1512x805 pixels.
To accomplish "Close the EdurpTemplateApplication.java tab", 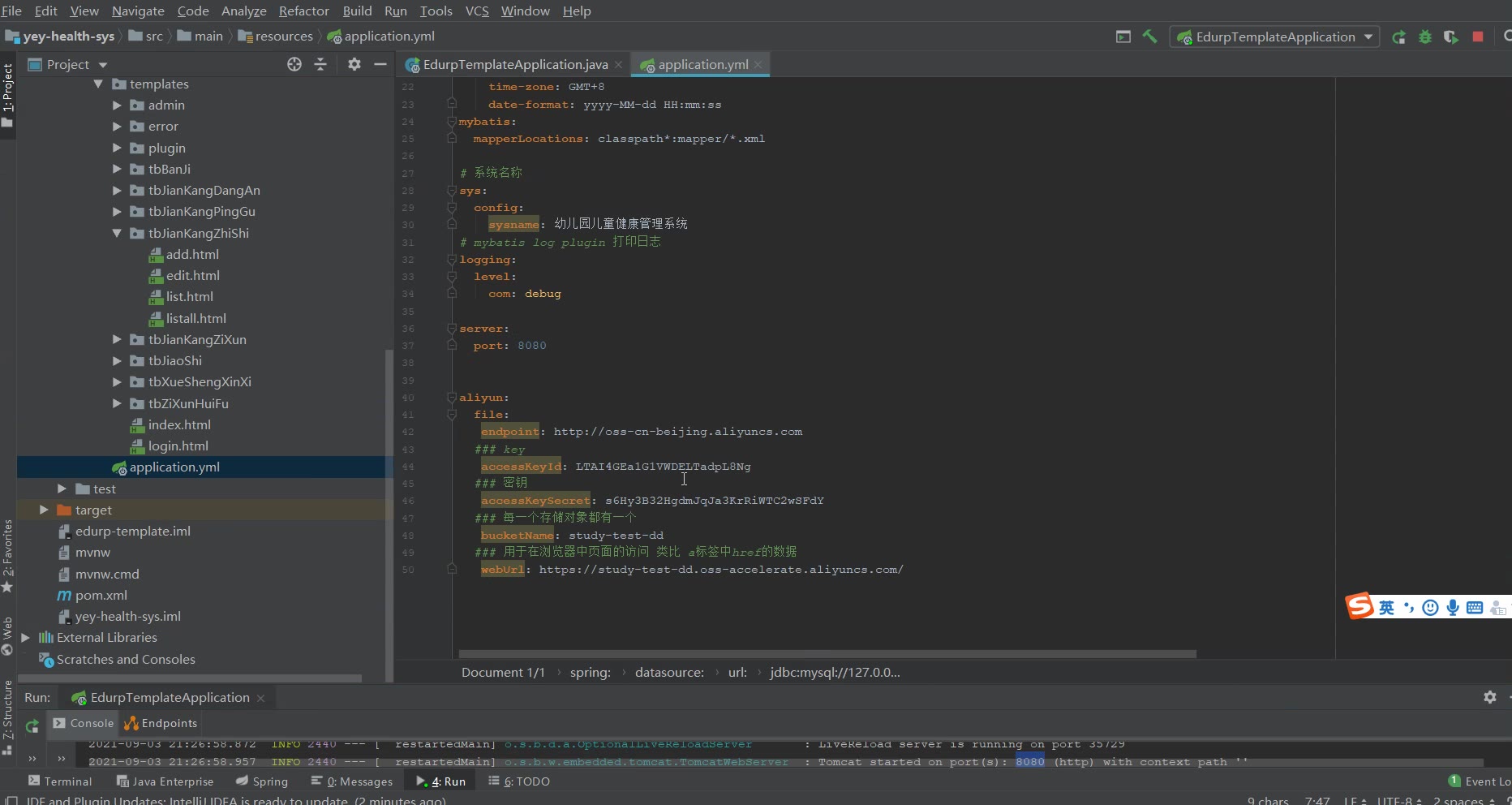I will click(x=618, y=65).
